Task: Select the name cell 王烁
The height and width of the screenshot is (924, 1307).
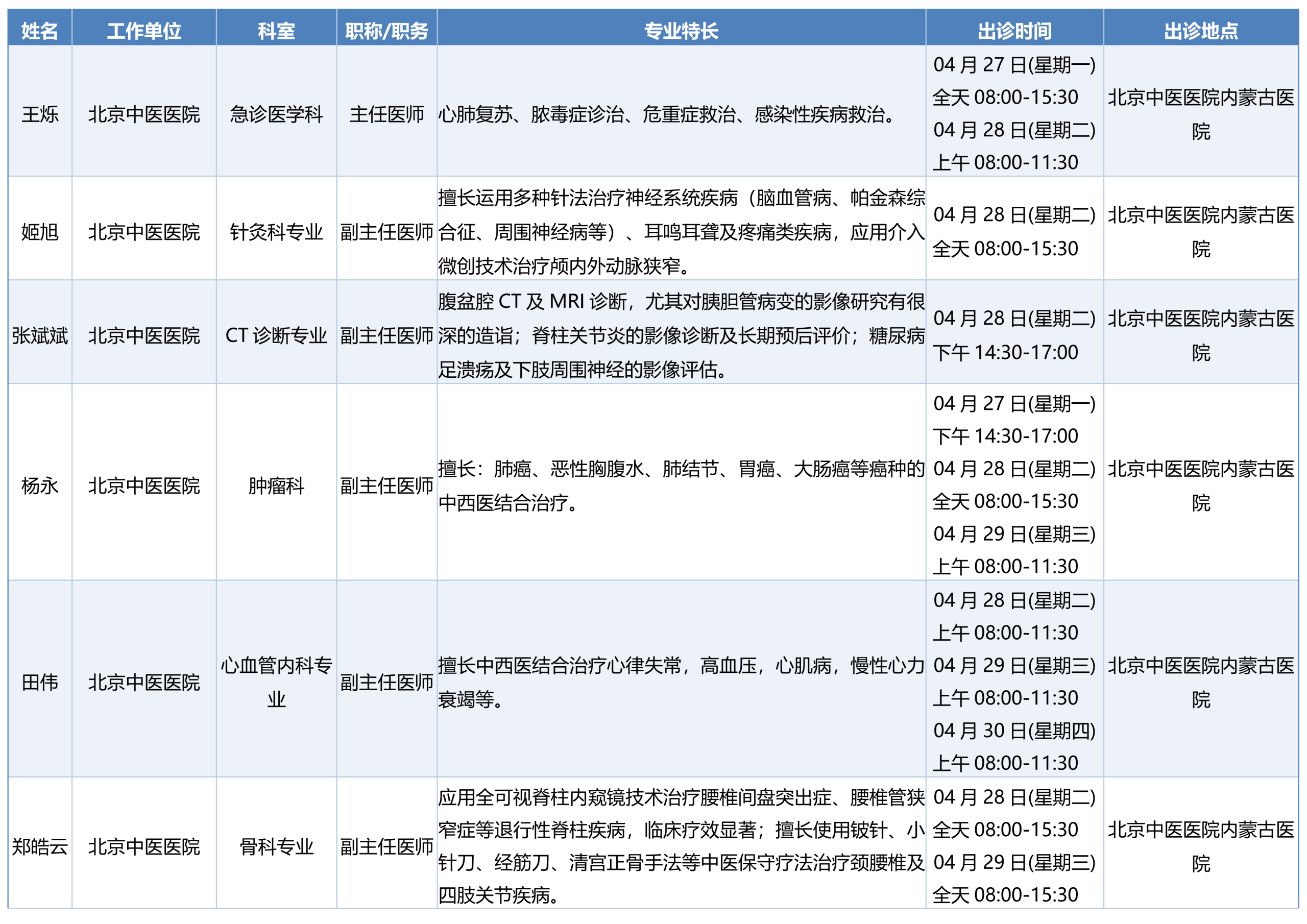Action: (x=39, y=114)
